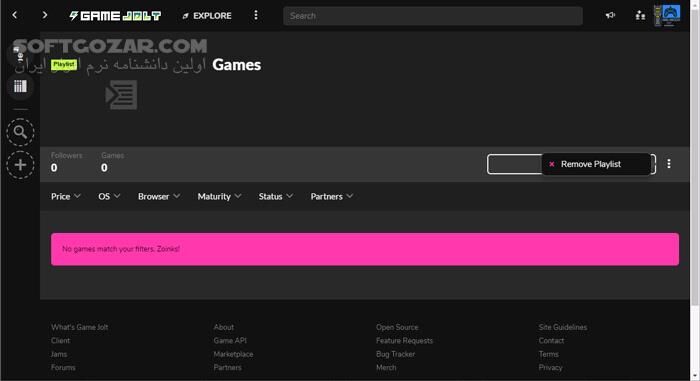Expand the Status filter dropdown
This screenshot has width=700, height=381.
coord(275,196)
